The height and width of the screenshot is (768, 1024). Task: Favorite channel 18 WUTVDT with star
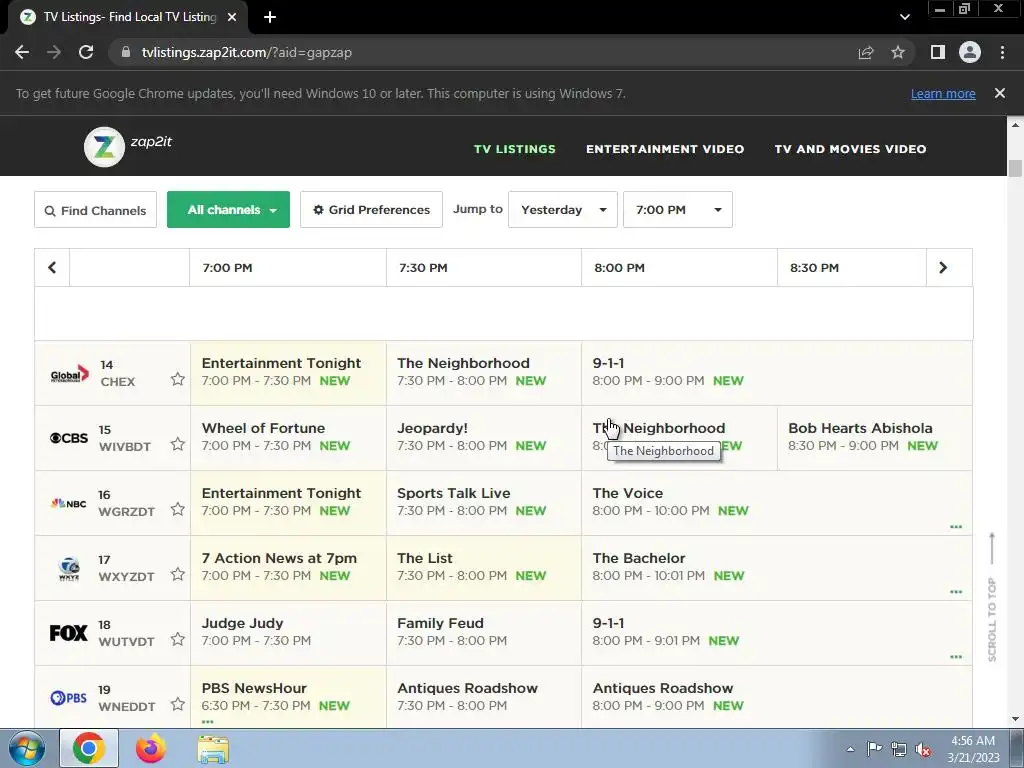pos(178,639)
